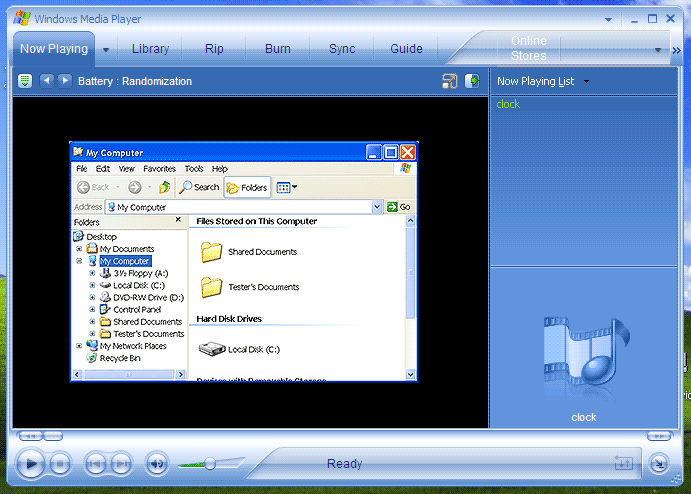Click the volume slider handle
The width and height of the screenshot is (691, 494).
[x=210, y=463]
